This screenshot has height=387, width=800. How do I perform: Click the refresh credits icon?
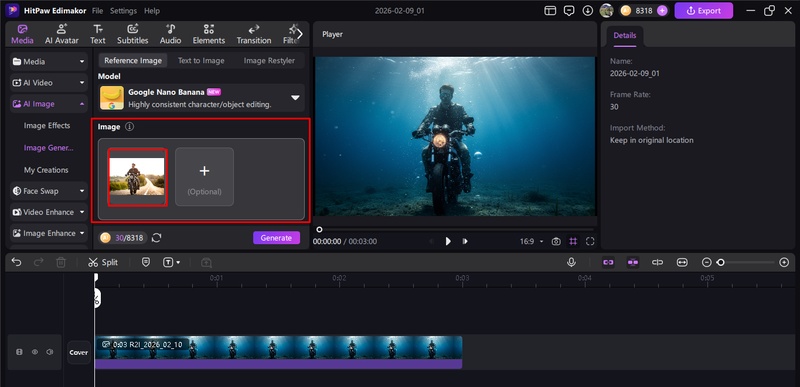coord(157,238)
